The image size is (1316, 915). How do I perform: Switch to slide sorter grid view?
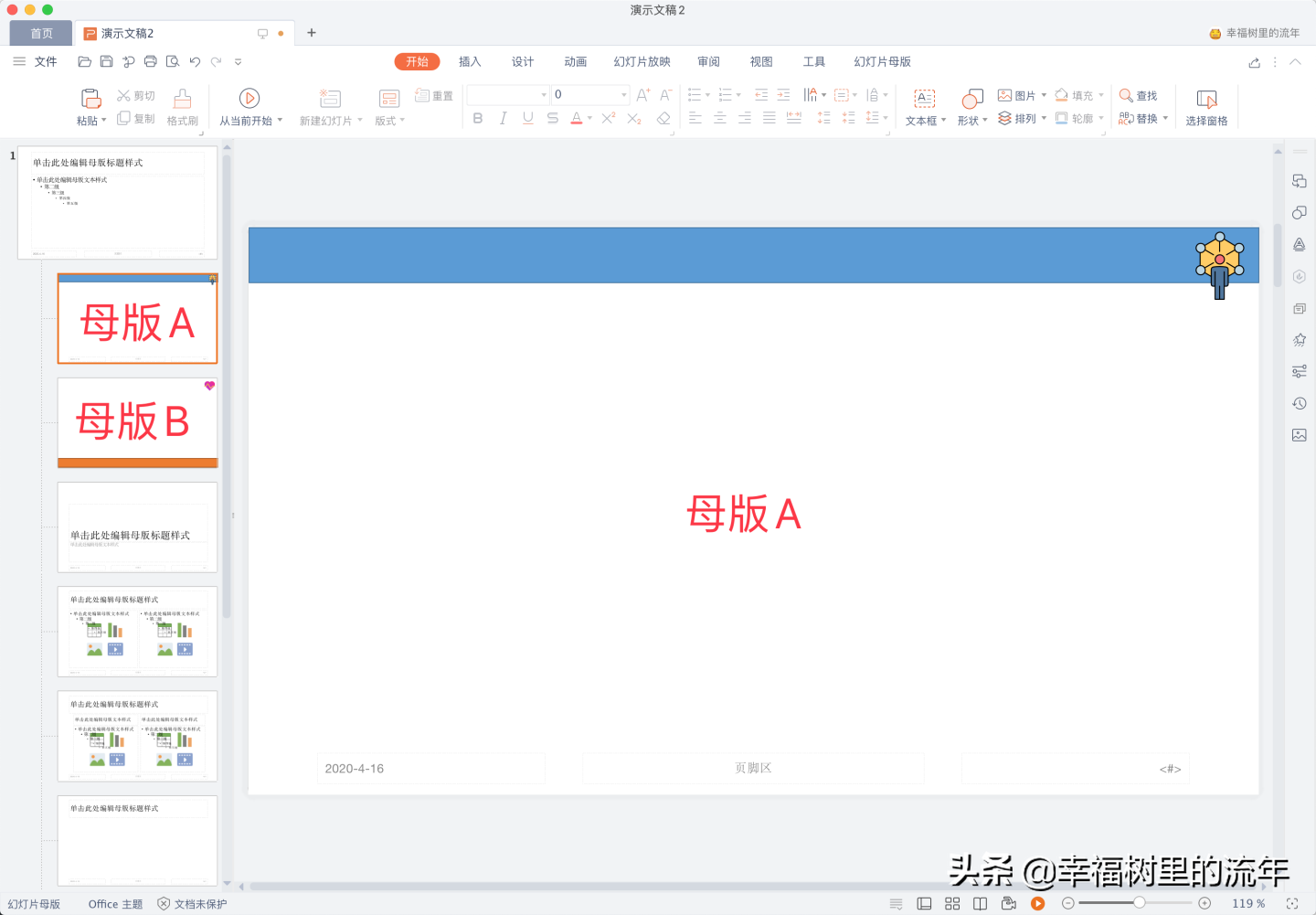point(952,903)
